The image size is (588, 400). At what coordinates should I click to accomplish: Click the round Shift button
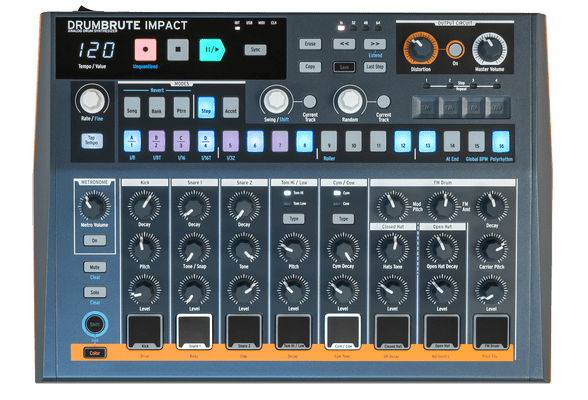click(x=95, y=325)
